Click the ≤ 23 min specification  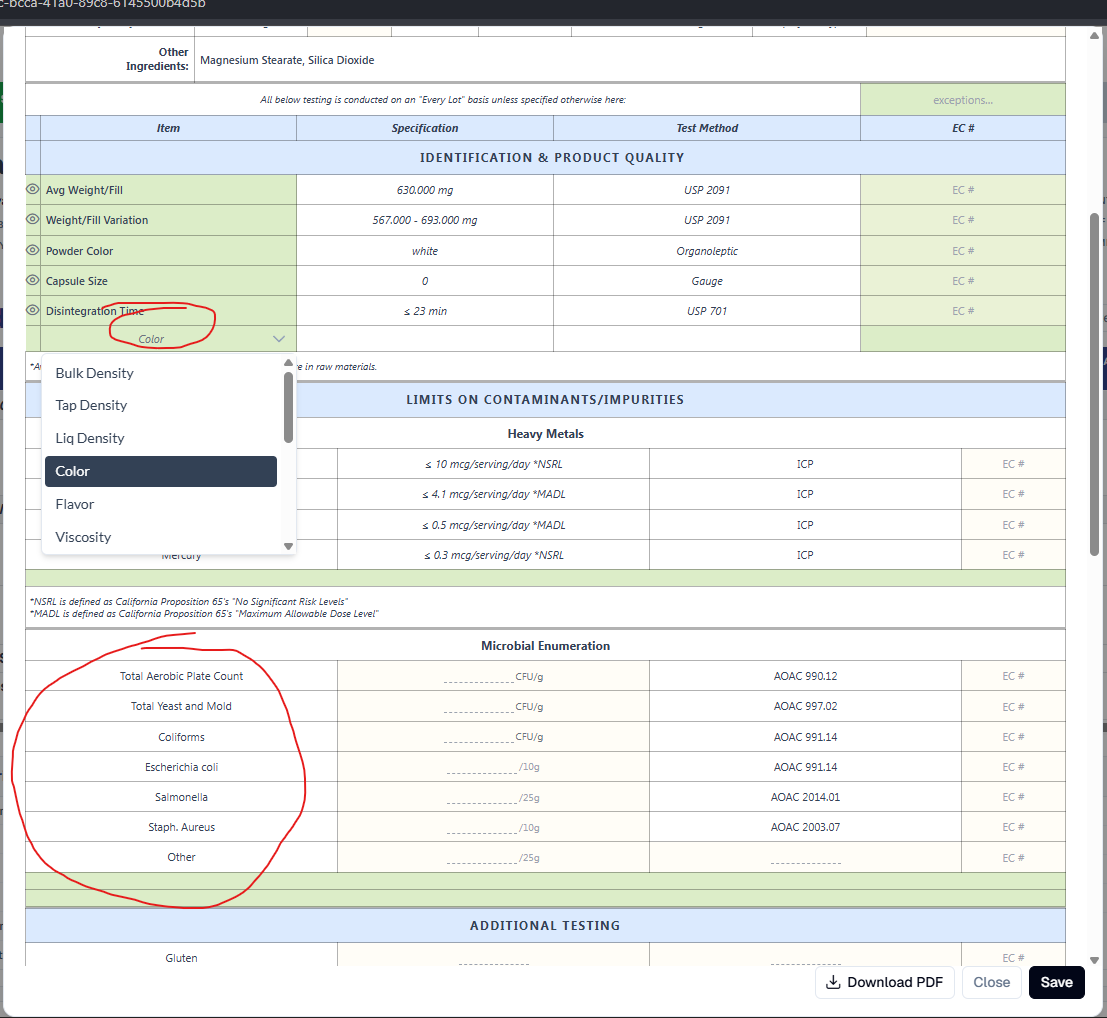(425, 311)
